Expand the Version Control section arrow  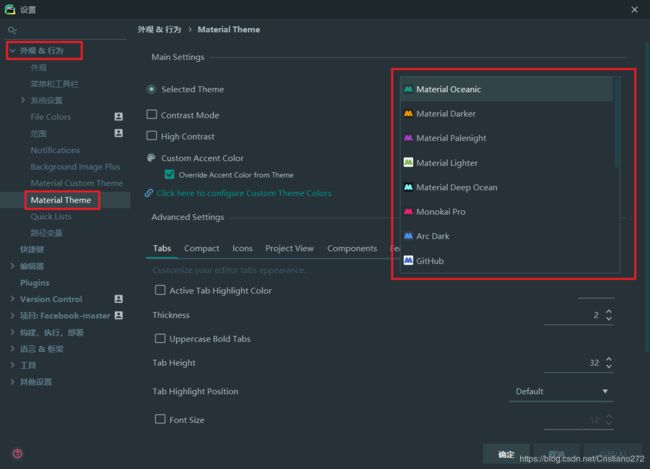coord(12,299)
